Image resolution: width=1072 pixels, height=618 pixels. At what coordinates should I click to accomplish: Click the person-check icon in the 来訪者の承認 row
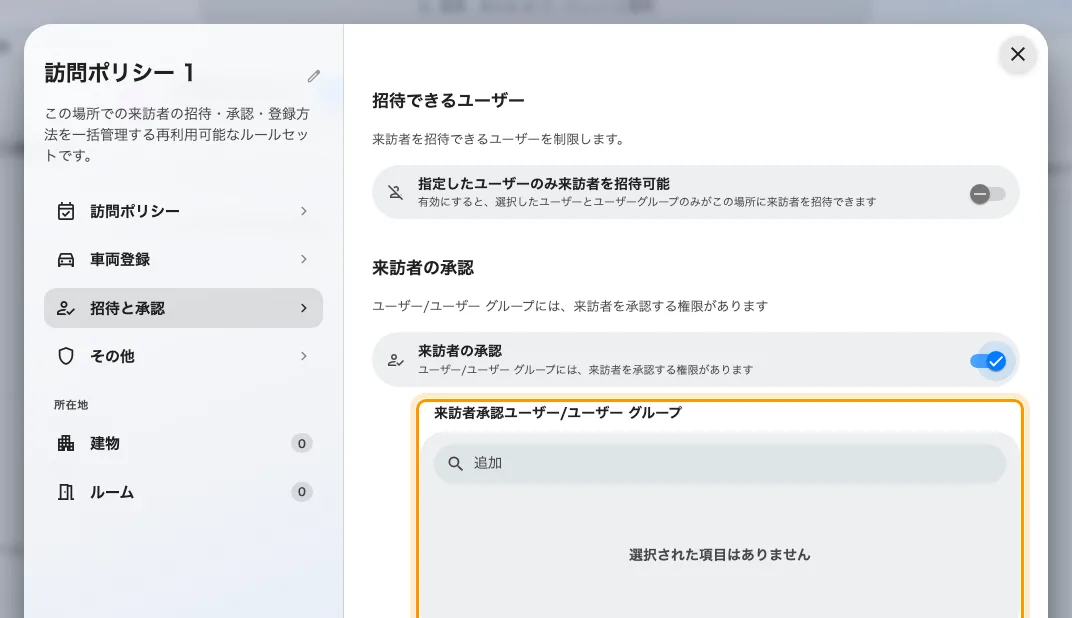coord(396,360)
